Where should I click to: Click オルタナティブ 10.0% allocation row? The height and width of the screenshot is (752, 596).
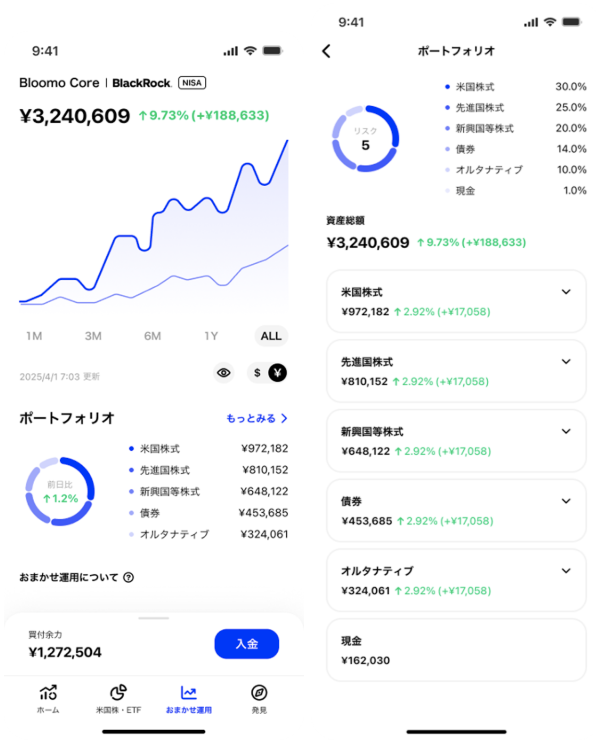(x=515, y=170)
